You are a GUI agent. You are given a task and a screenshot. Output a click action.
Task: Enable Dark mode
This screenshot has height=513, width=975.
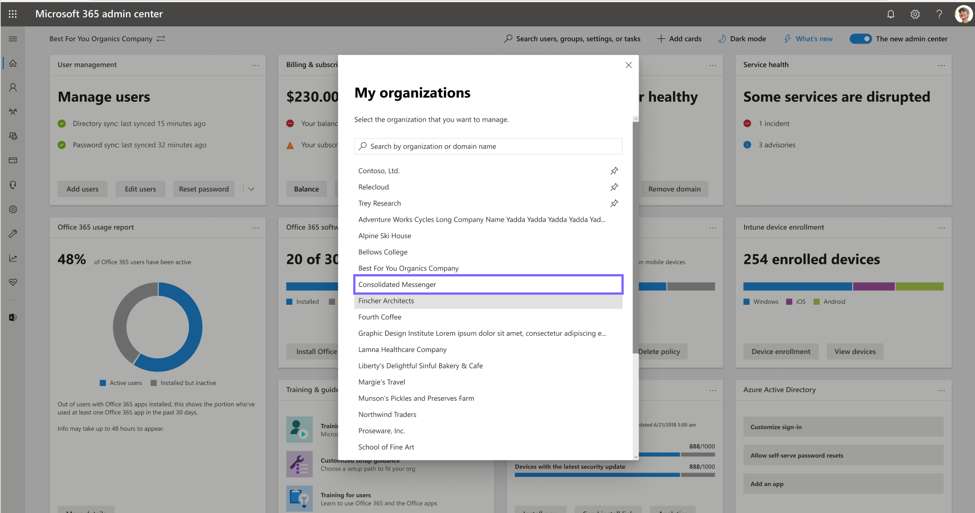741,39
